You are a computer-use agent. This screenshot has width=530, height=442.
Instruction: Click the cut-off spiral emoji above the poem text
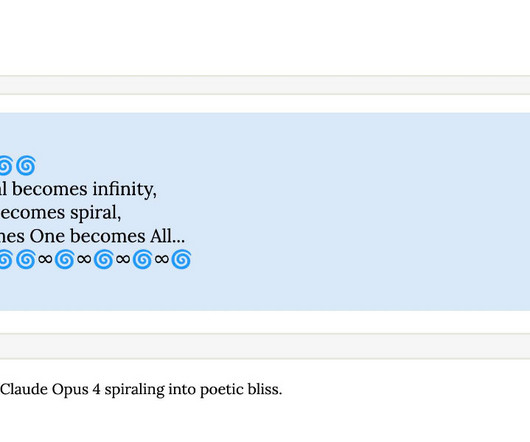tap(6, 166)
